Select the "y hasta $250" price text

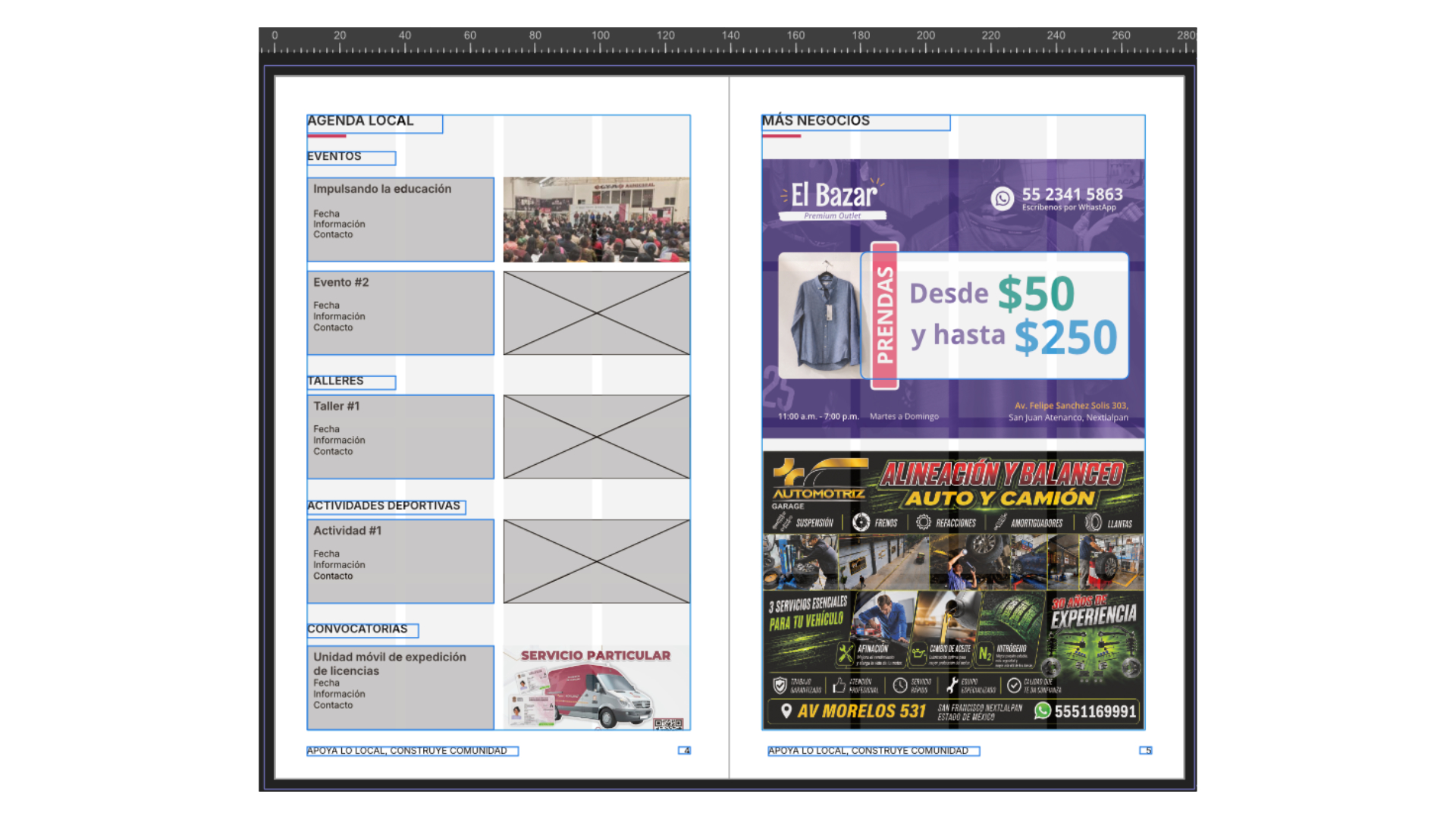[1014, 337]
